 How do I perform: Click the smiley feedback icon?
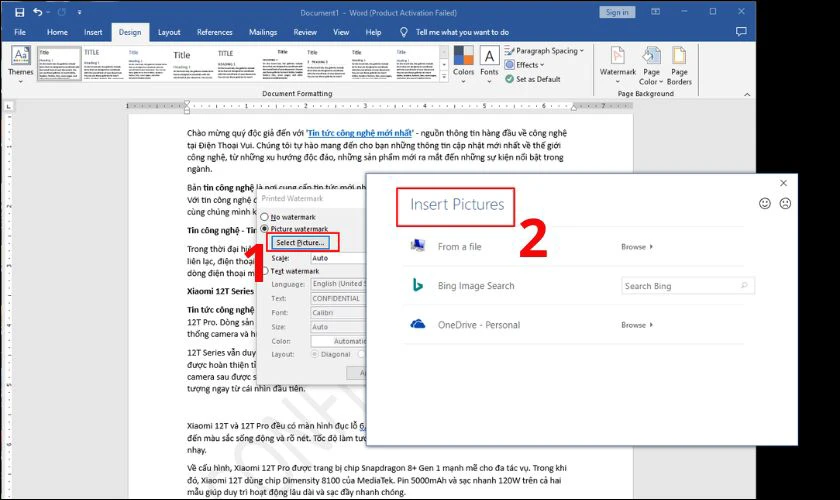pyautogui.click(x=765, y=203)
